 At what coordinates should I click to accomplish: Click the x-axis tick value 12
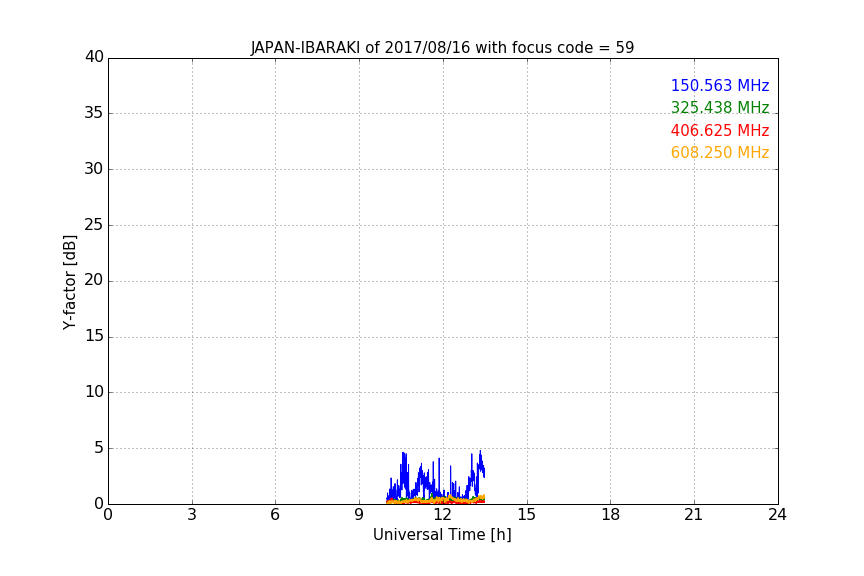point(442,515)
